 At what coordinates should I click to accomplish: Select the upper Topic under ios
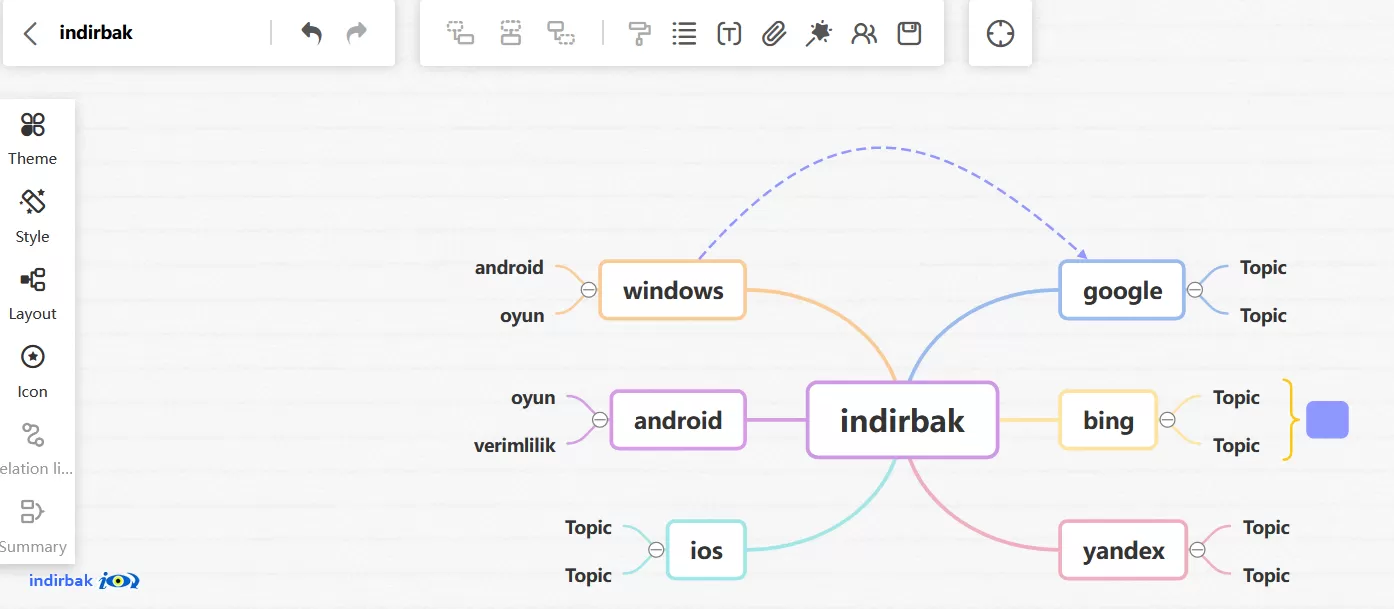pyautogui.click(x=588, y=527)
